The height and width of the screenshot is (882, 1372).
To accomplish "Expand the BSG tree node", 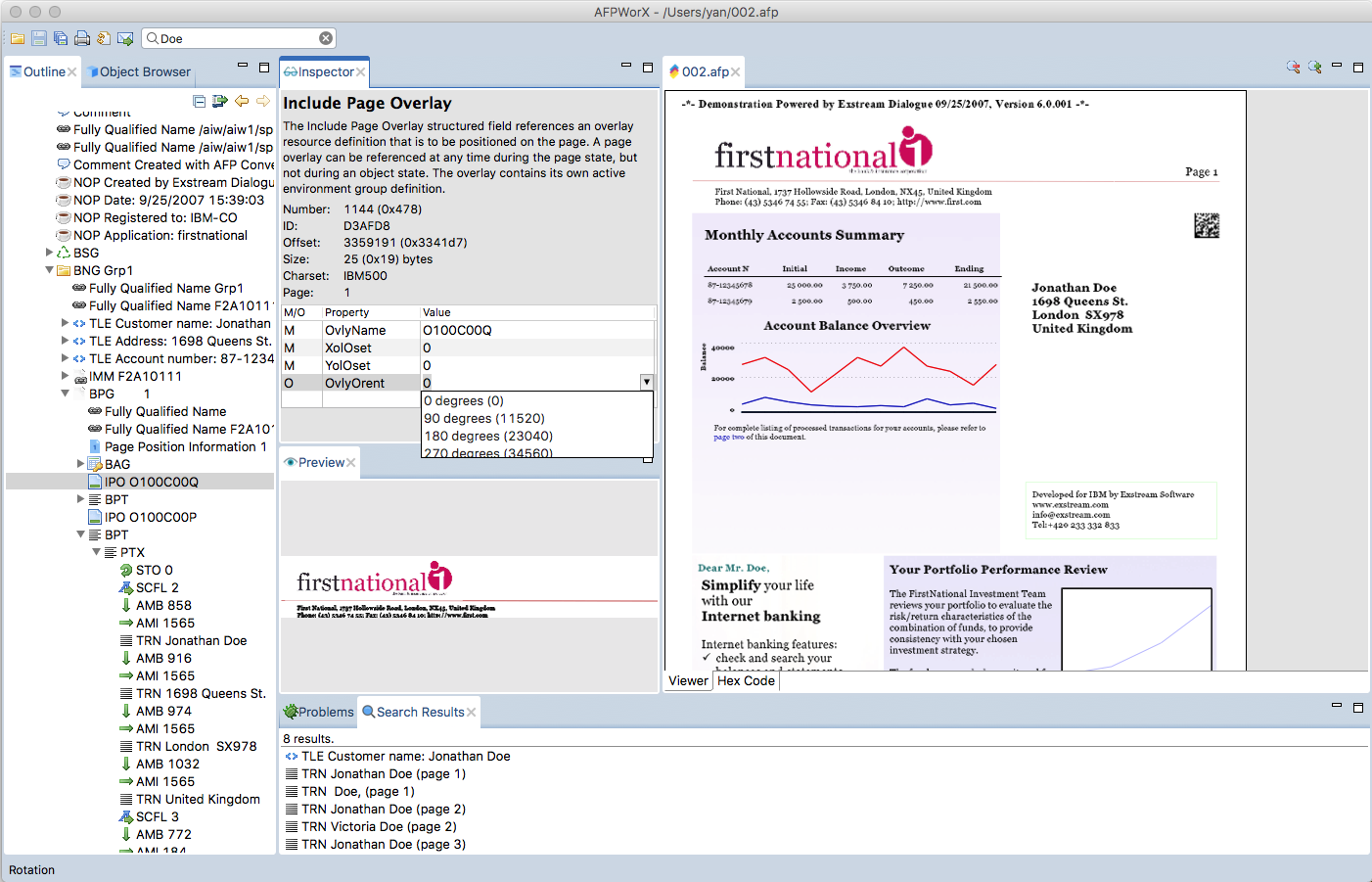I will [x=50, y=253].
